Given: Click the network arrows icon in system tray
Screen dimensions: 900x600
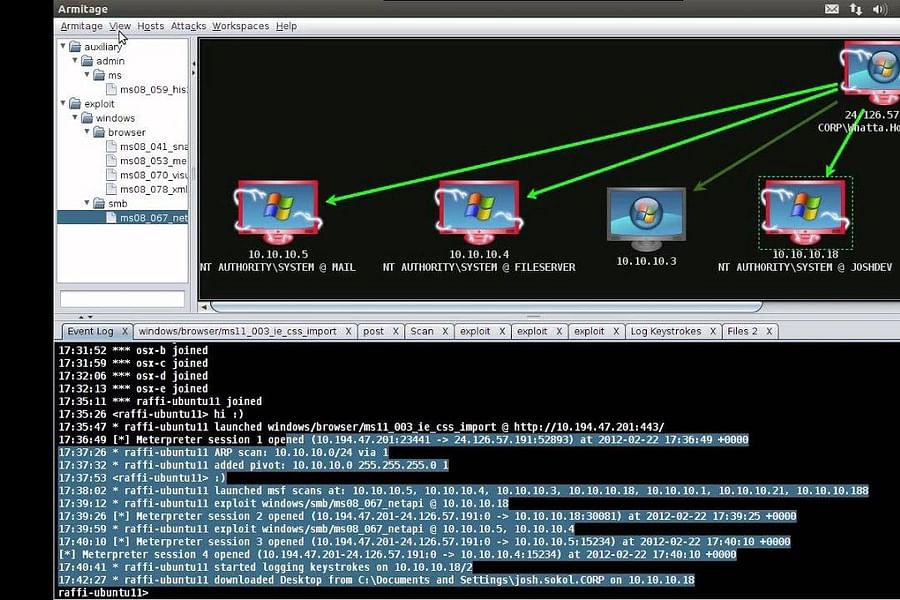Looking at the screenshot, I should 856,8.
